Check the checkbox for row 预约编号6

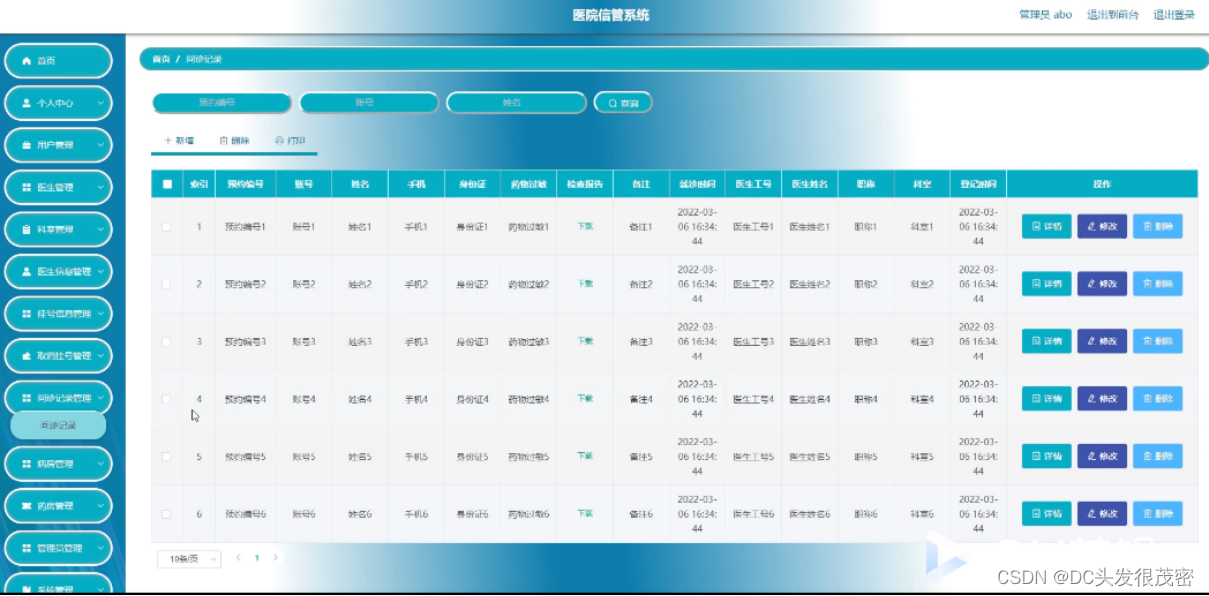pos(166,514)
